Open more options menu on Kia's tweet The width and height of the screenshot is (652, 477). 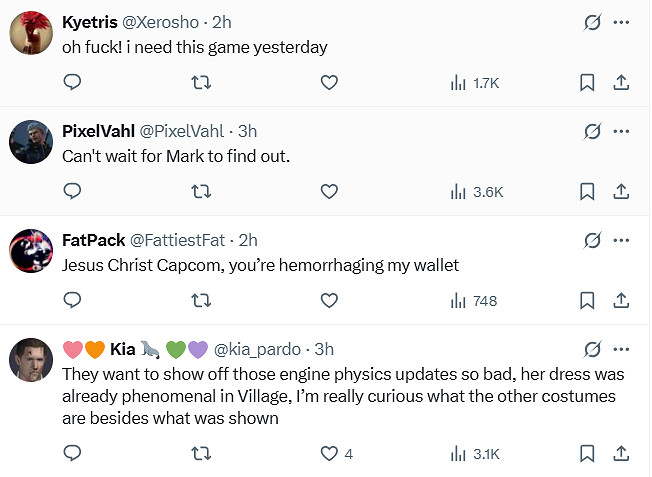point(621,349)
